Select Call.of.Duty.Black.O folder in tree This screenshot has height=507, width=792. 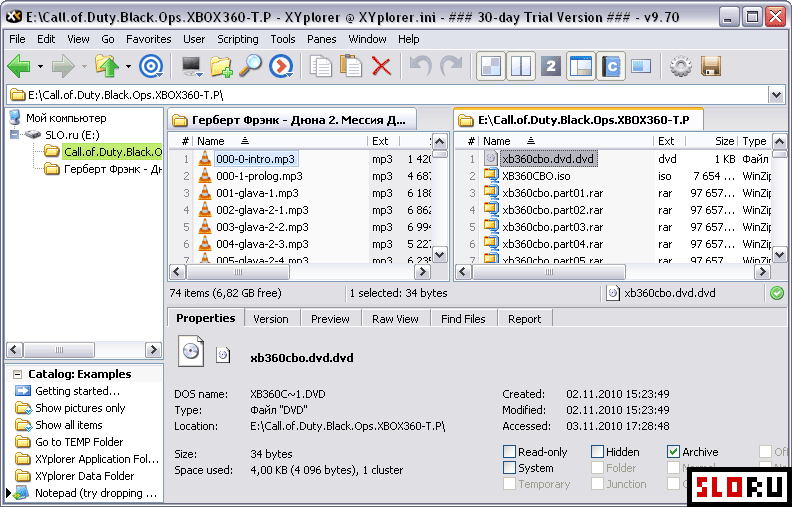point(113,151)
